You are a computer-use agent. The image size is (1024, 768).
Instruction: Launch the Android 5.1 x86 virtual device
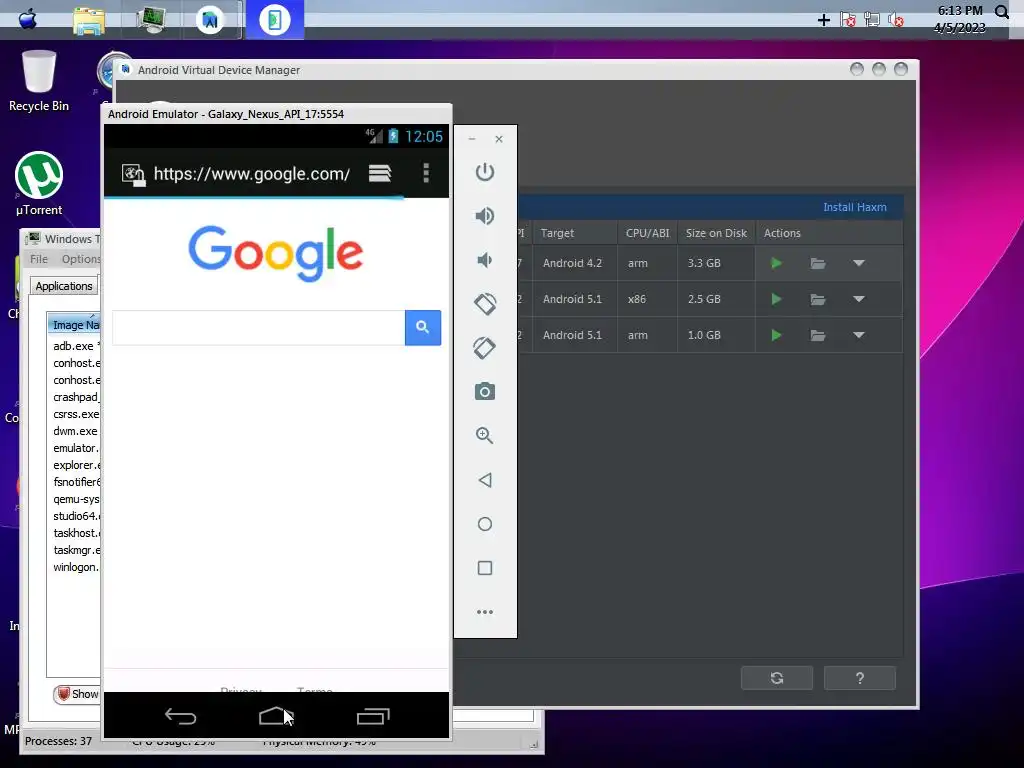click(776, 299)
